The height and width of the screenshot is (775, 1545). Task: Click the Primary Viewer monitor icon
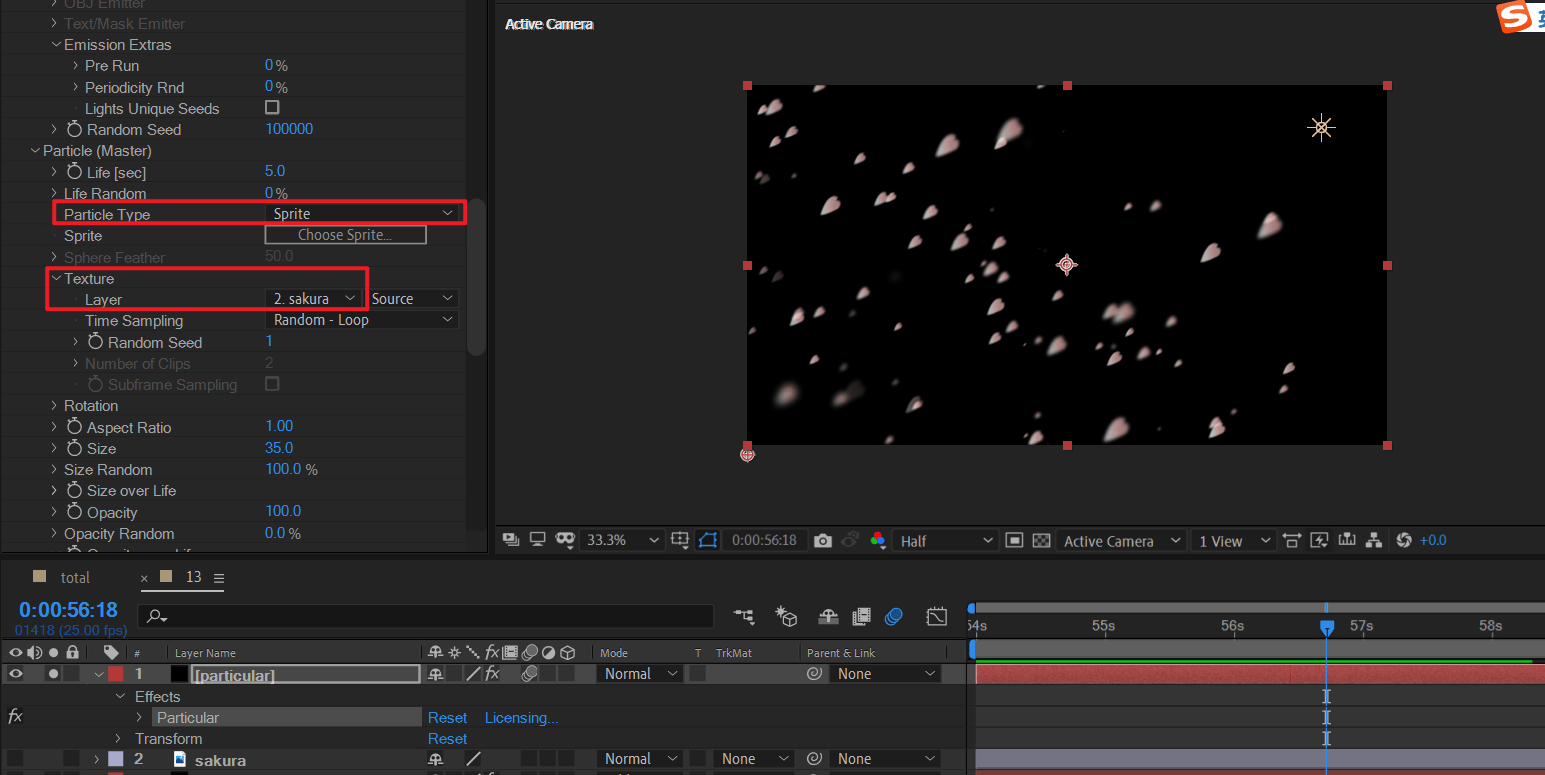point(537,540)
